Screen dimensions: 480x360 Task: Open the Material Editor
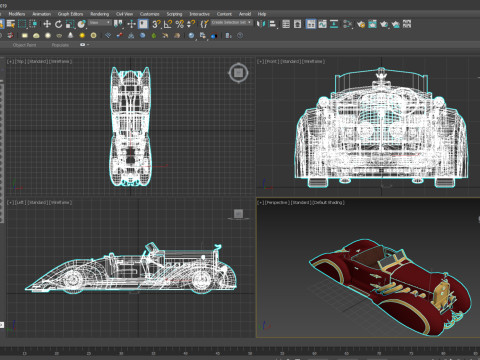tap(347, 24)
